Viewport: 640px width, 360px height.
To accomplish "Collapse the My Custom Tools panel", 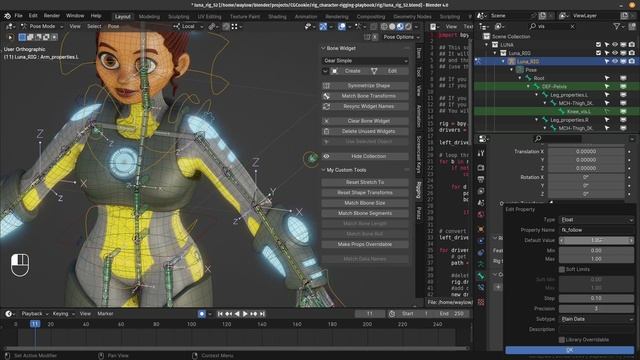I will 323,170.
